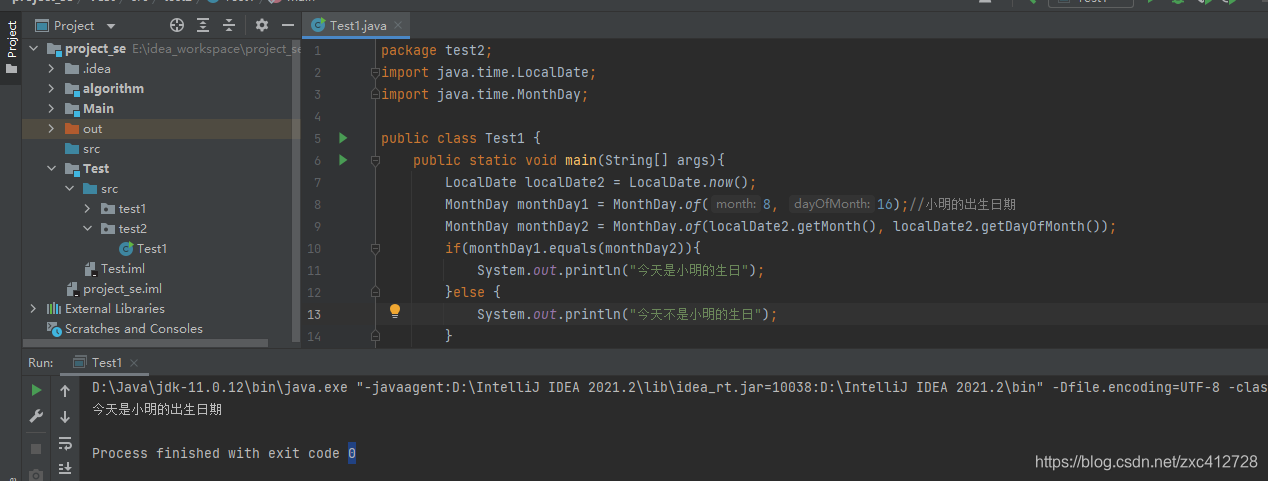Open Project panel gear options
This screenshot has height=481, width=1268.
(262, 25)
